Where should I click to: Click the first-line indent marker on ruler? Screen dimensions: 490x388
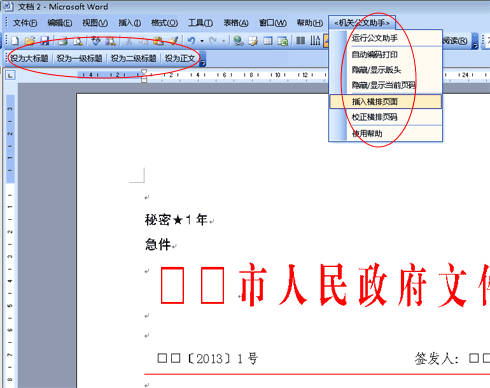pos(144,72)
